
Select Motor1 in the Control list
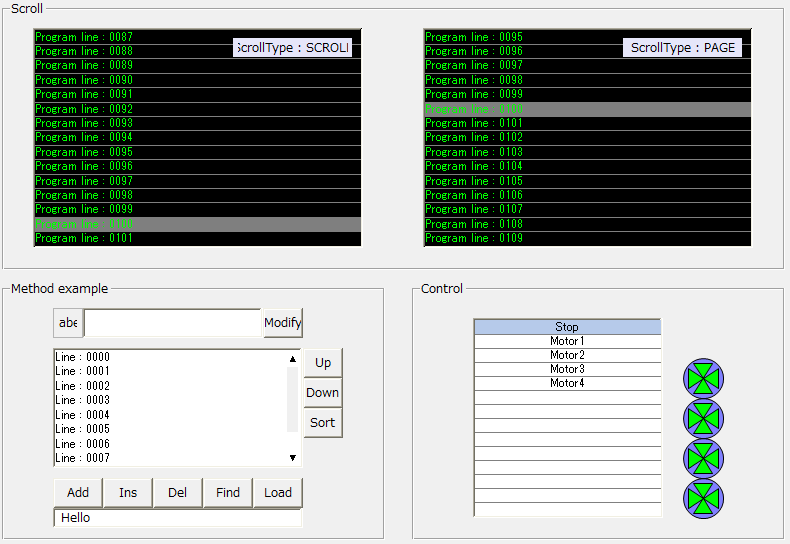567,341
